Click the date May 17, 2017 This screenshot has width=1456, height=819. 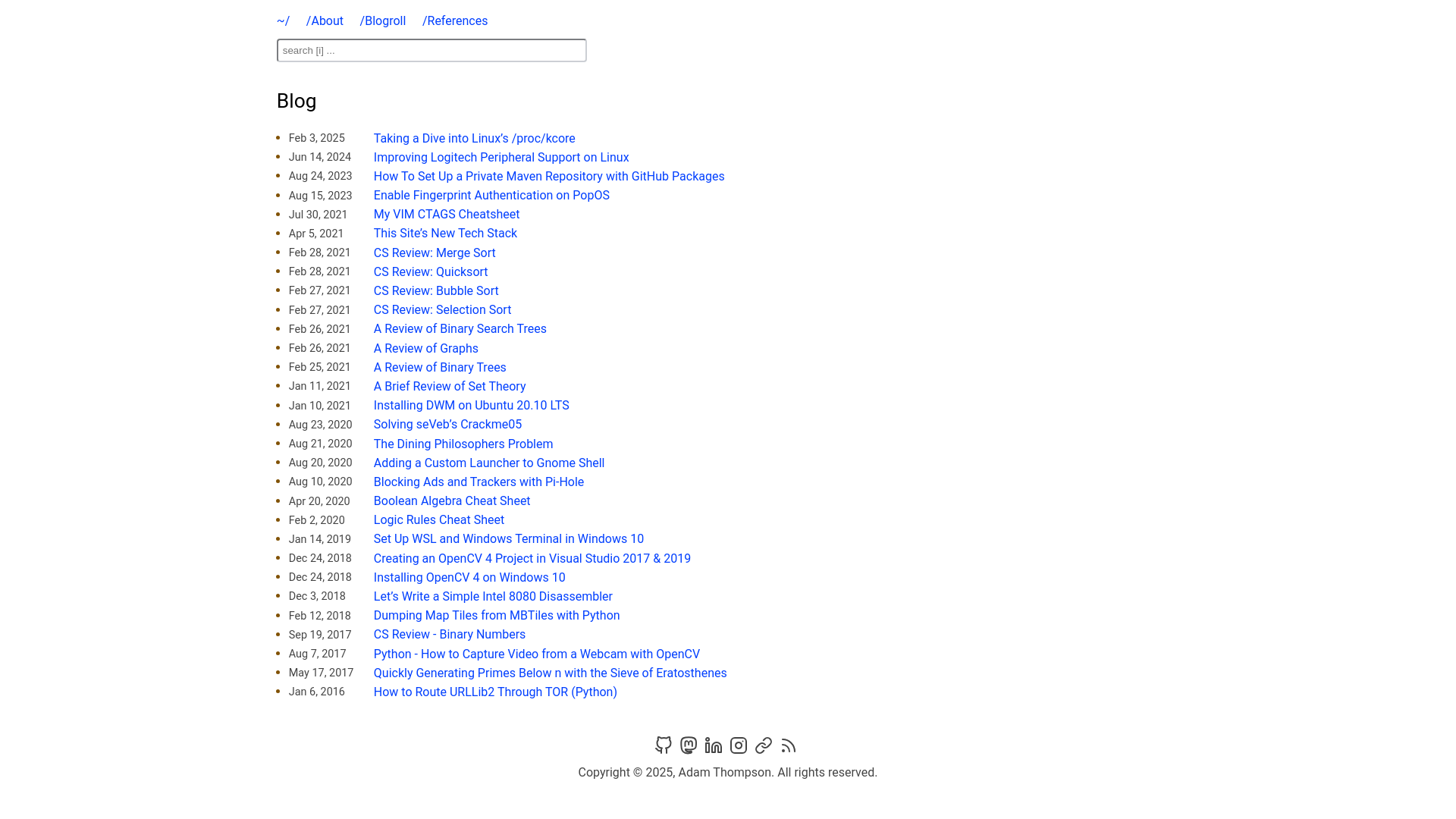pos(322,673)
